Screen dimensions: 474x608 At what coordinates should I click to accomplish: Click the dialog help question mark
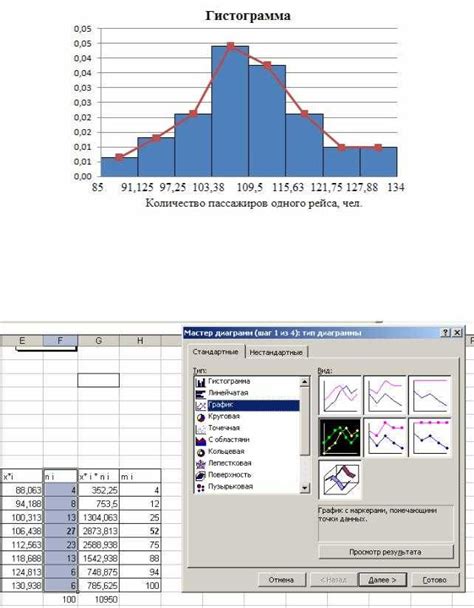[x=446, y=333]
